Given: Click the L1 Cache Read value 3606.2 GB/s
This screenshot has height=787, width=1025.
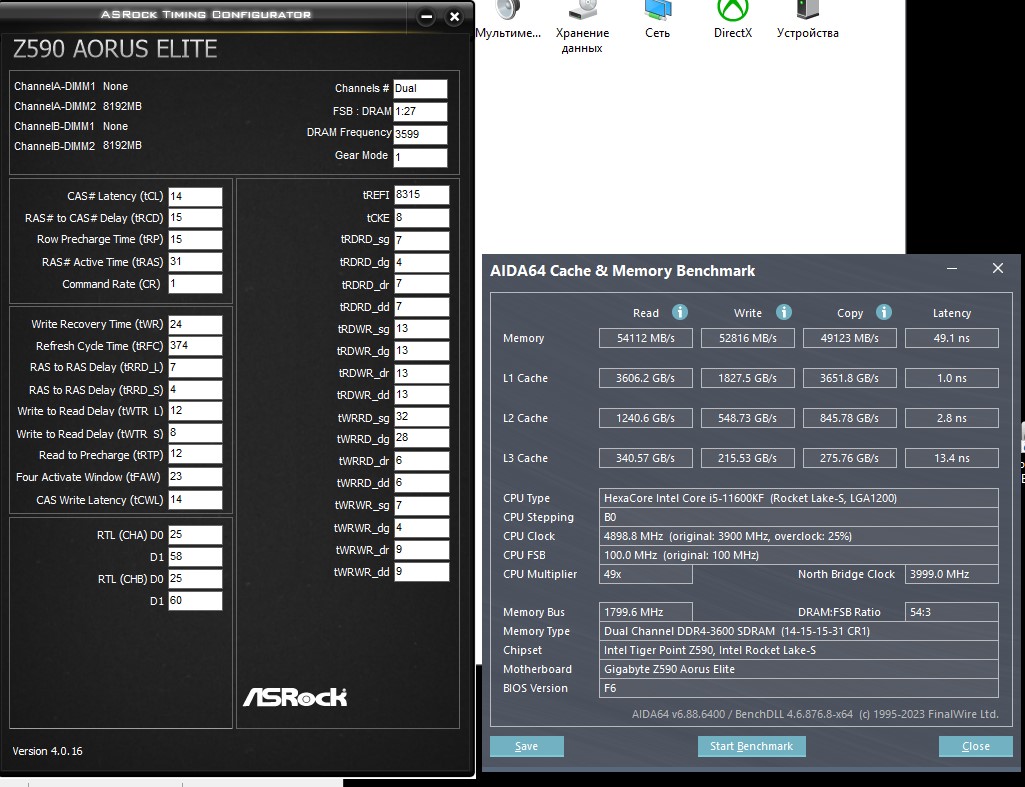Looking at the screenshot, I should click(x=645, y=378).
